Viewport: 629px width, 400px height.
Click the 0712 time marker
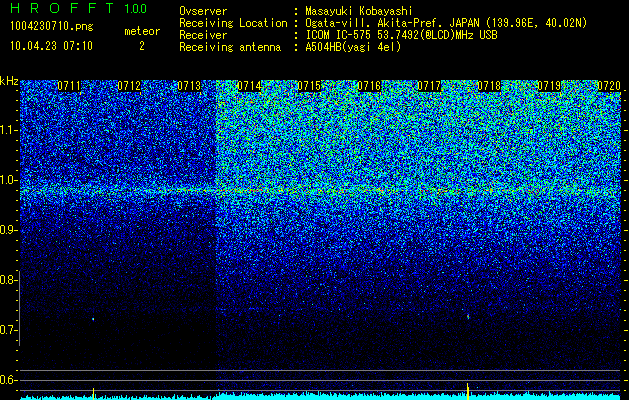click(129, 86)
